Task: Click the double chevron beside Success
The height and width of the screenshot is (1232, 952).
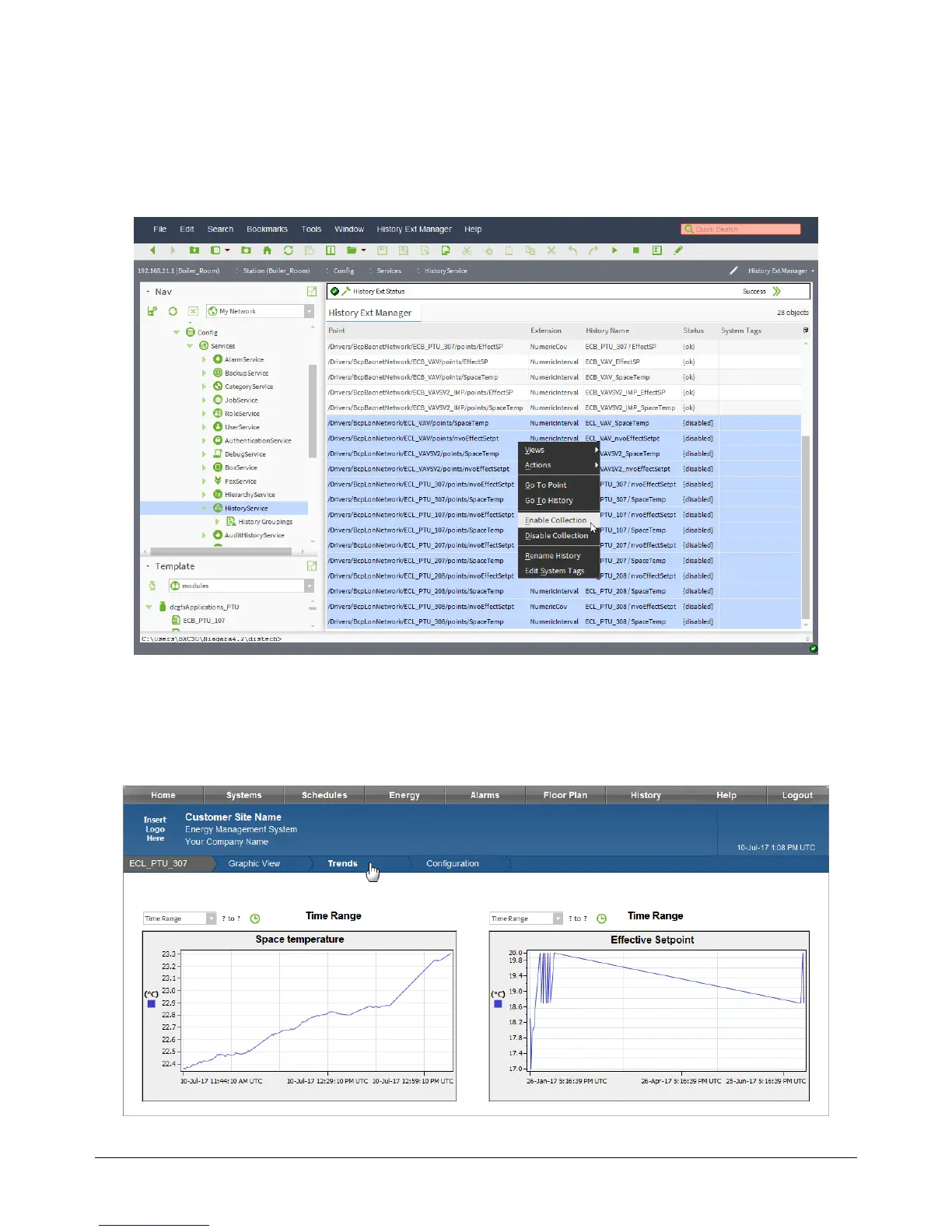Action: (x=776, y=292)
